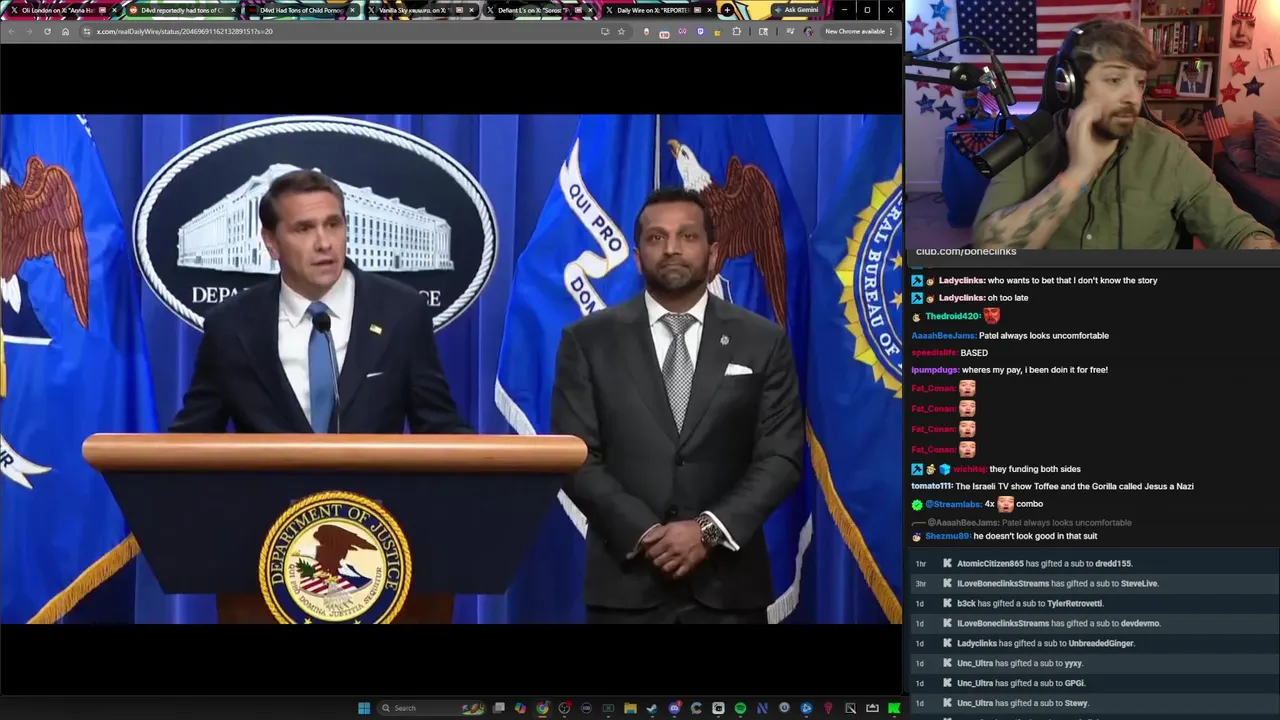Click 'BASED' chat message text
The height and width of the screenshot is (720, 1280).
(x=974, y=352)
